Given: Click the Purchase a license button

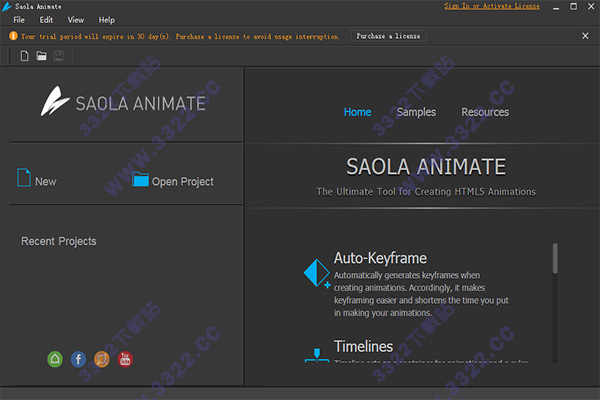Looking at the screenshot, I should point(388,36).
